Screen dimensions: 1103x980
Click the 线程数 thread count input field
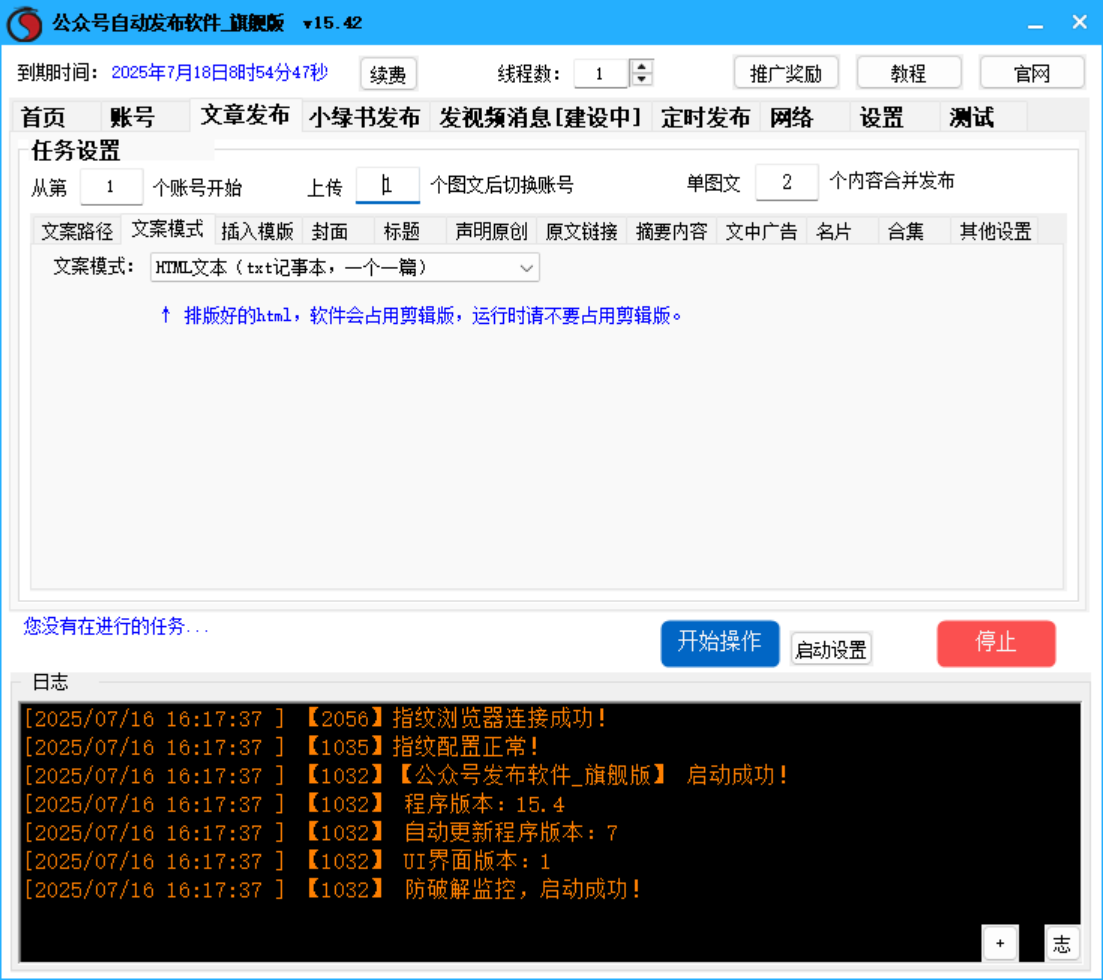(601, 73)
